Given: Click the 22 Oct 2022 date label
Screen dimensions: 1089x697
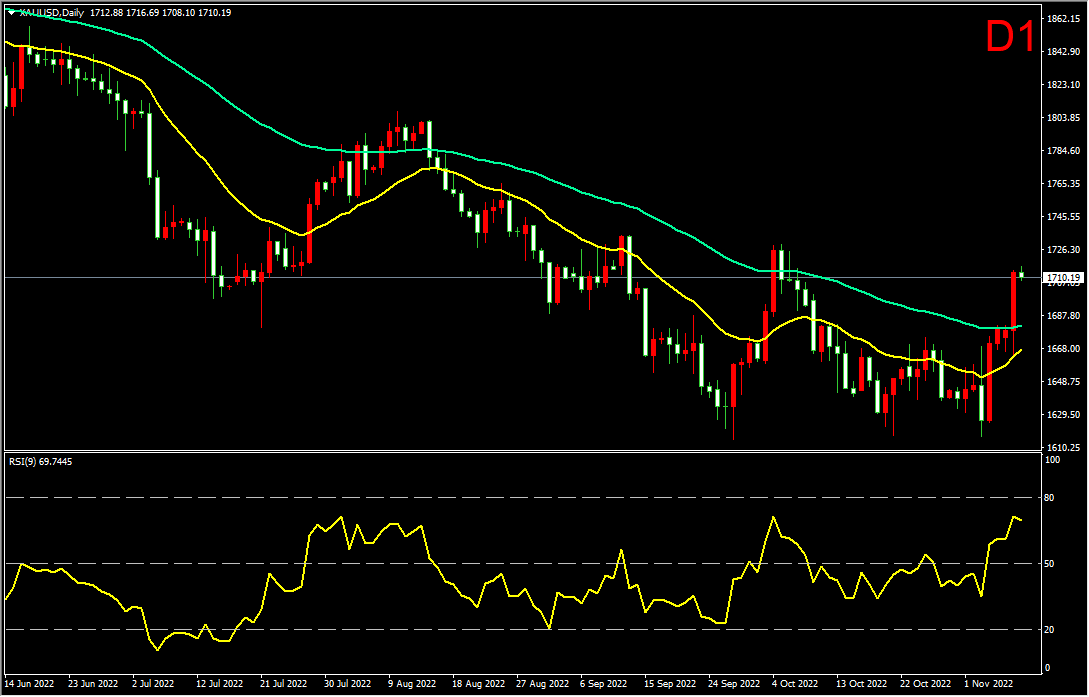Looking at the screenshot, I should coord(925,684).
